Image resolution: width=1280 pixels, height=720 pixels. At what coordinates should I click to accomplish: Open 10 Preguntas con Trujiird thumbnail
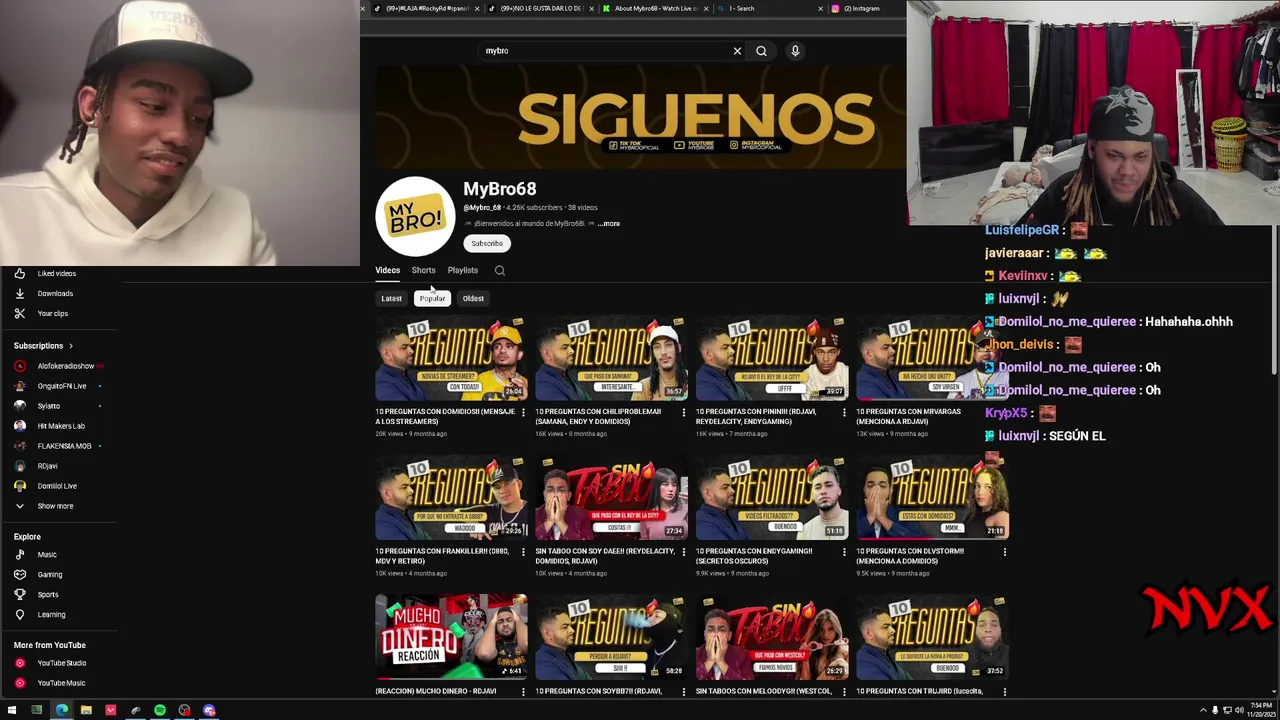click(932, 636)
